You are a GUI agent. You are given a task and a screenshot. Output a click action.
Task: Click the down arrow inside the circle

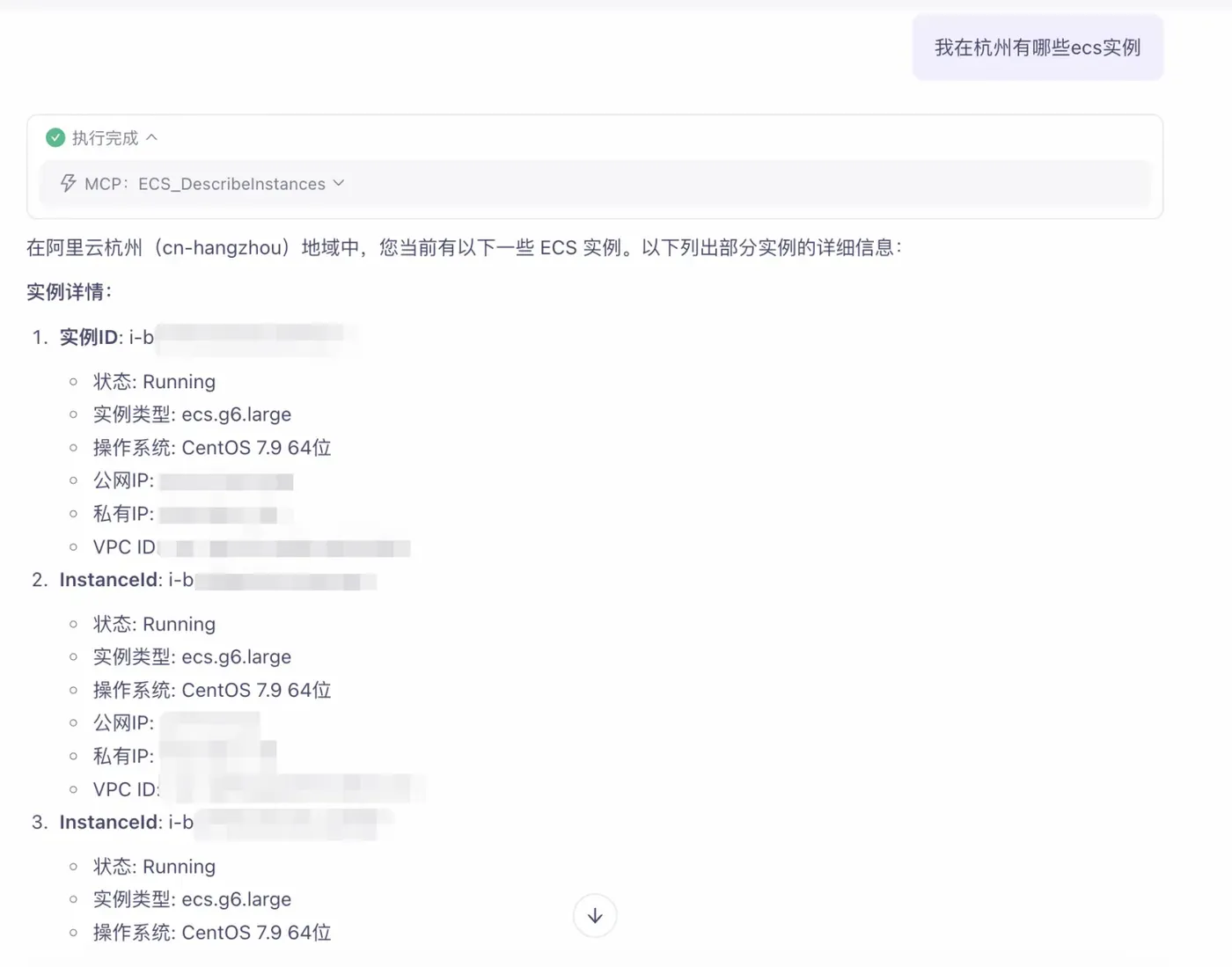595,915
